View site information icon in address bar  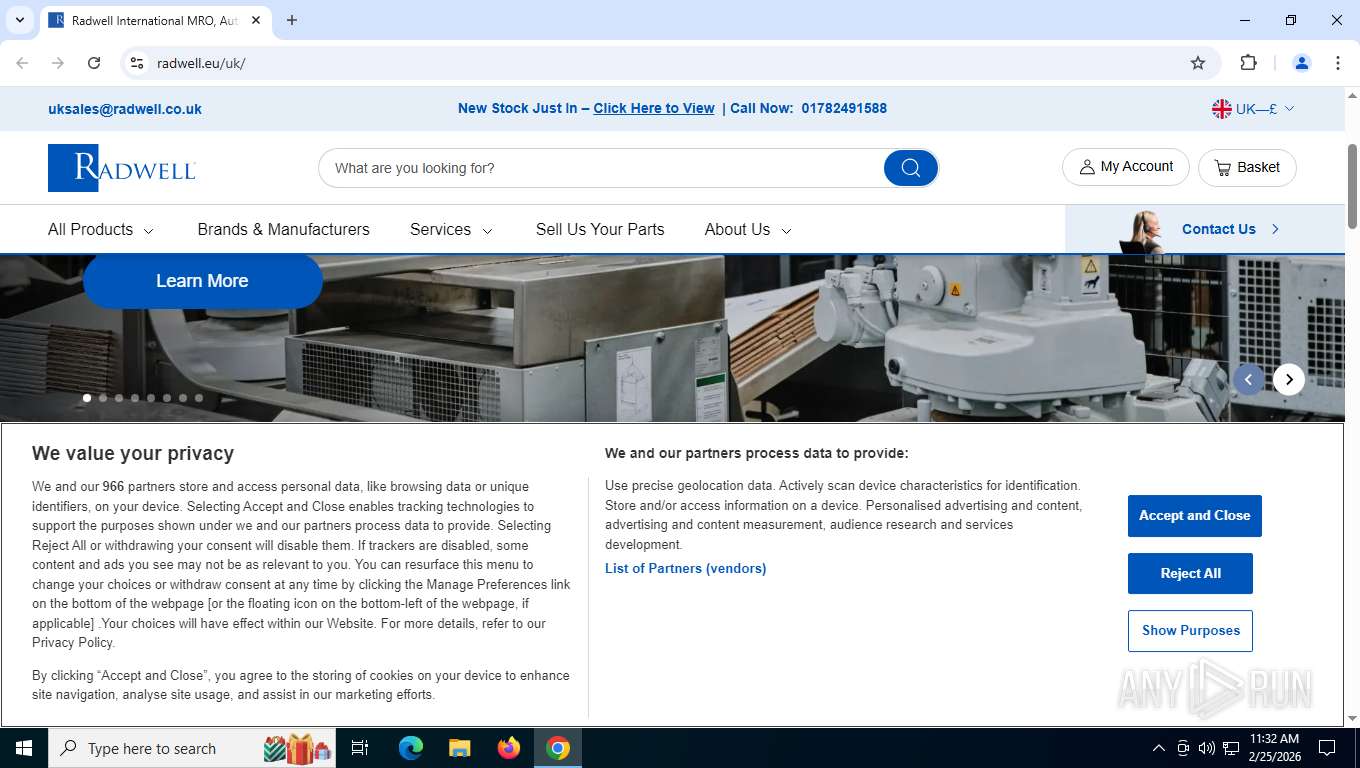point(137,63)
